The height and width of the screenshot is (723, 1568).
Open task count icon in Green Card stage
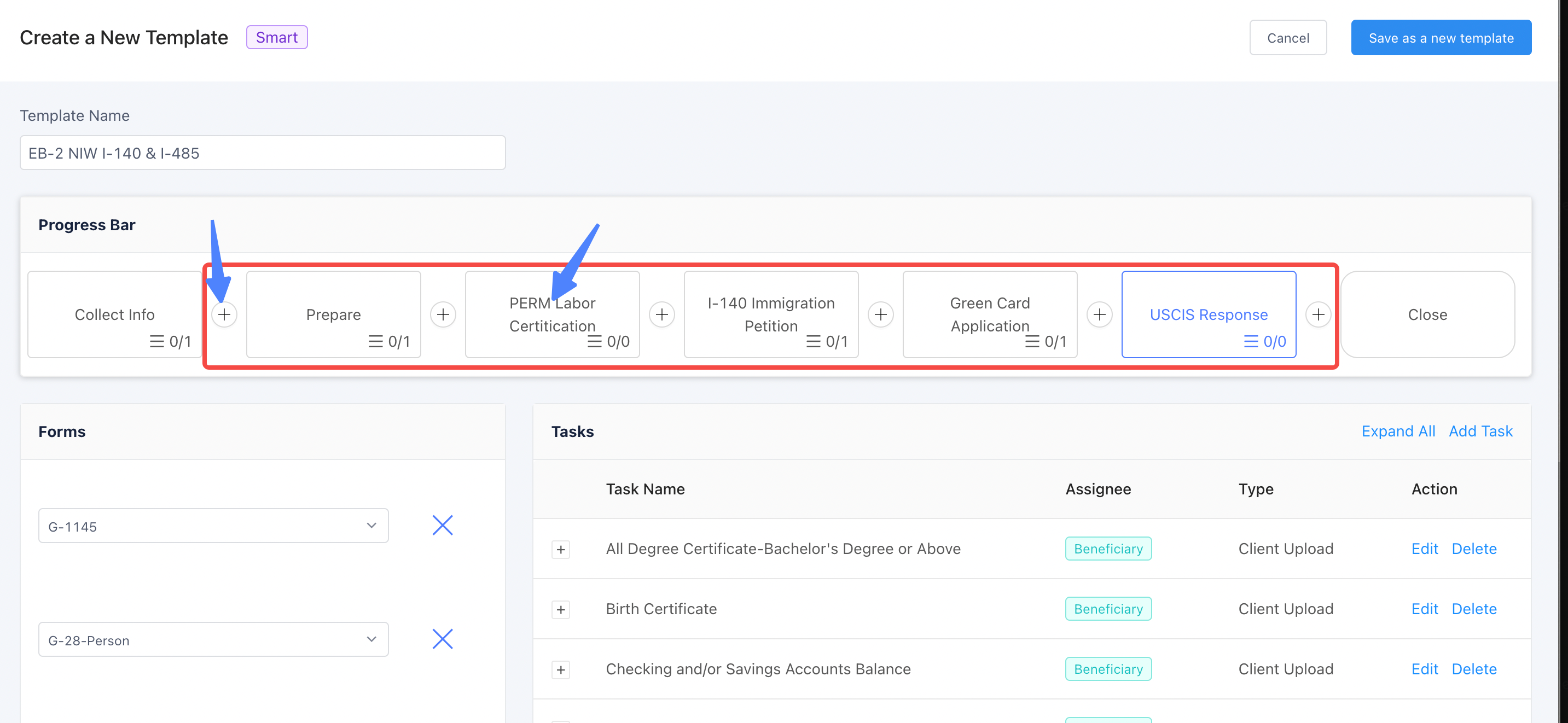pos(1032,341)
